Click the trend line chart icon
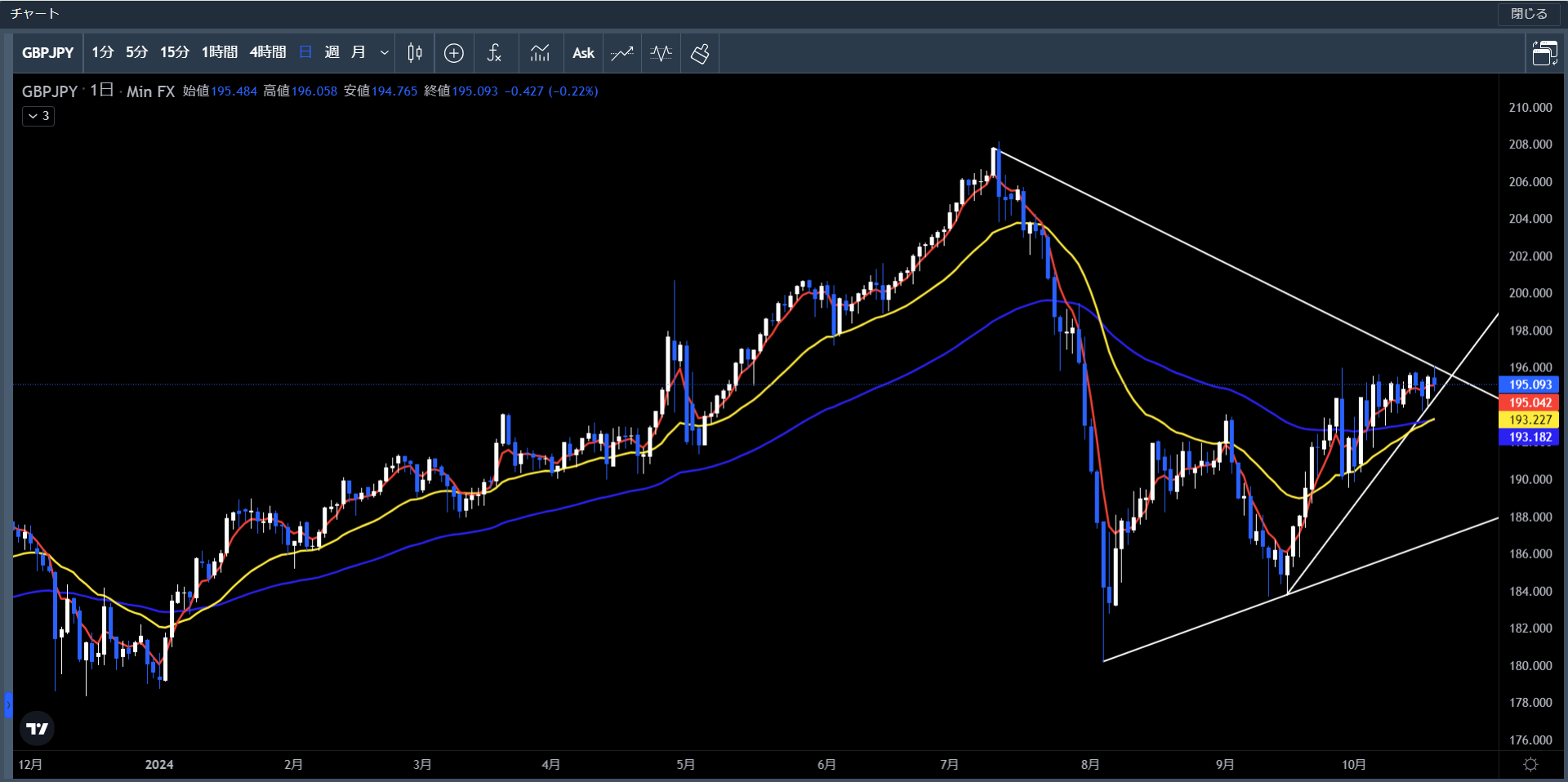The image size is (1568, 782). tap(622, 53)
